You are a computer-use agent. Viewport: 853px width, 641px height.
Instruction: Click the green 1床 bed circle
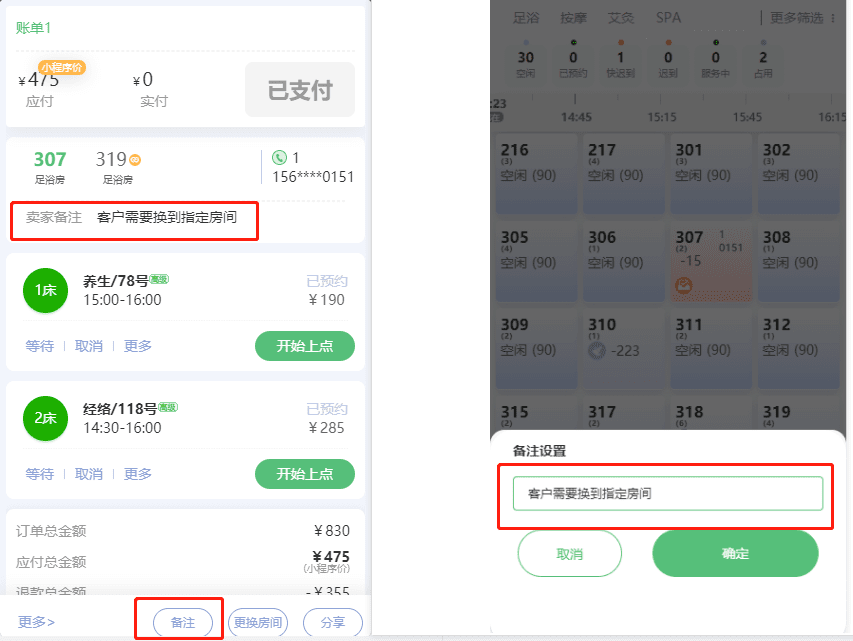[46, 291]
